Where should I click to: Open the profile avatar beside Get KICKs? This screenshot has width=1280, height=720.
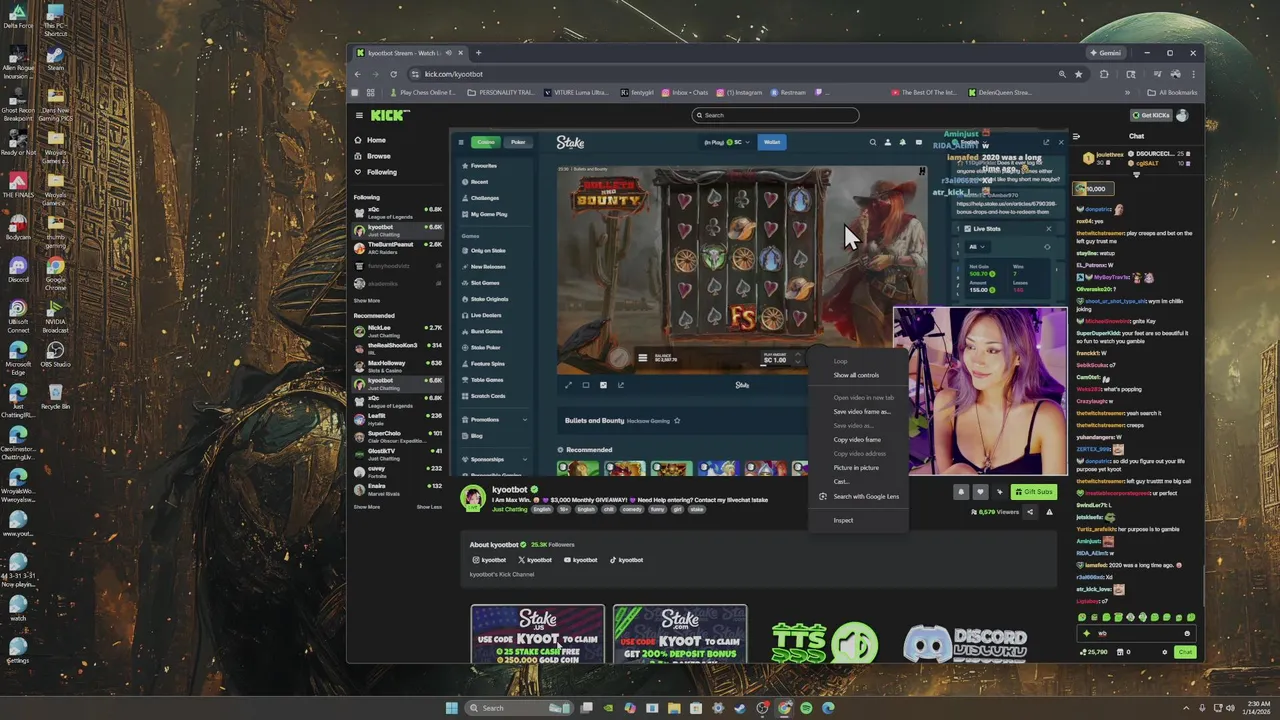coord(1183,115)
